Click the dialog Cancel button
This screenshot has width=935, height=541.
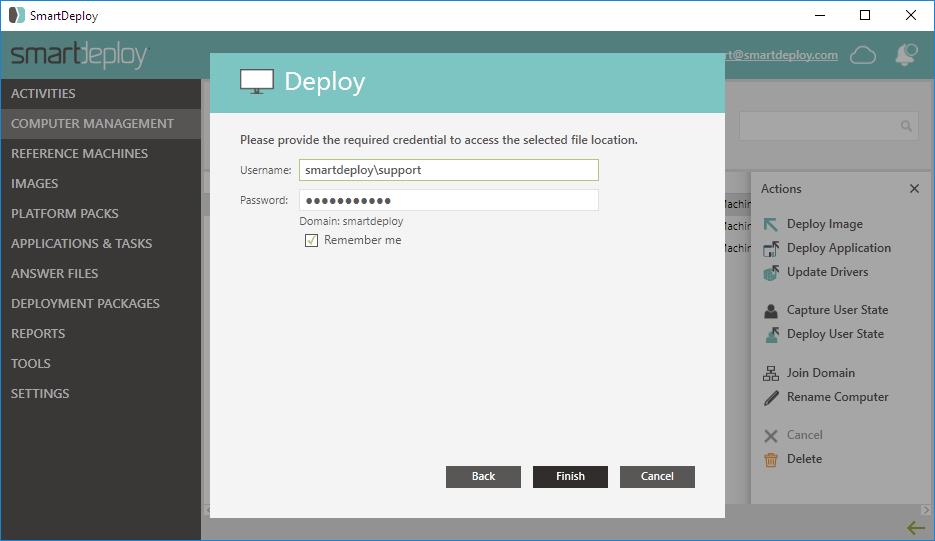point(657,477)
